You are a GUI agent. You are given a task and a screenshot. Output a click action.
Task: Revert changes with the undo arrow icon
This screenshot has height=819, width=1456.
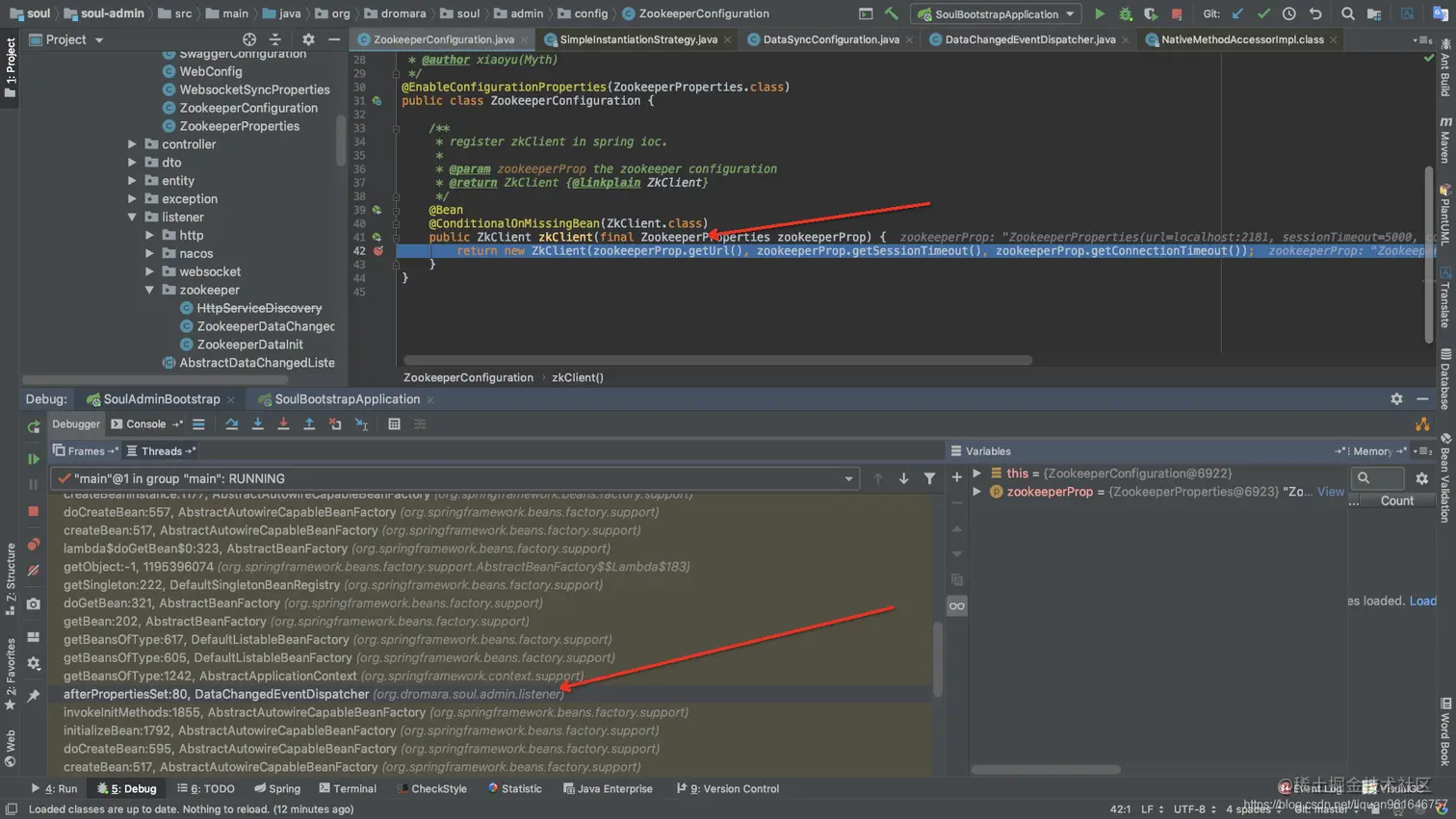pos(1315,14)
